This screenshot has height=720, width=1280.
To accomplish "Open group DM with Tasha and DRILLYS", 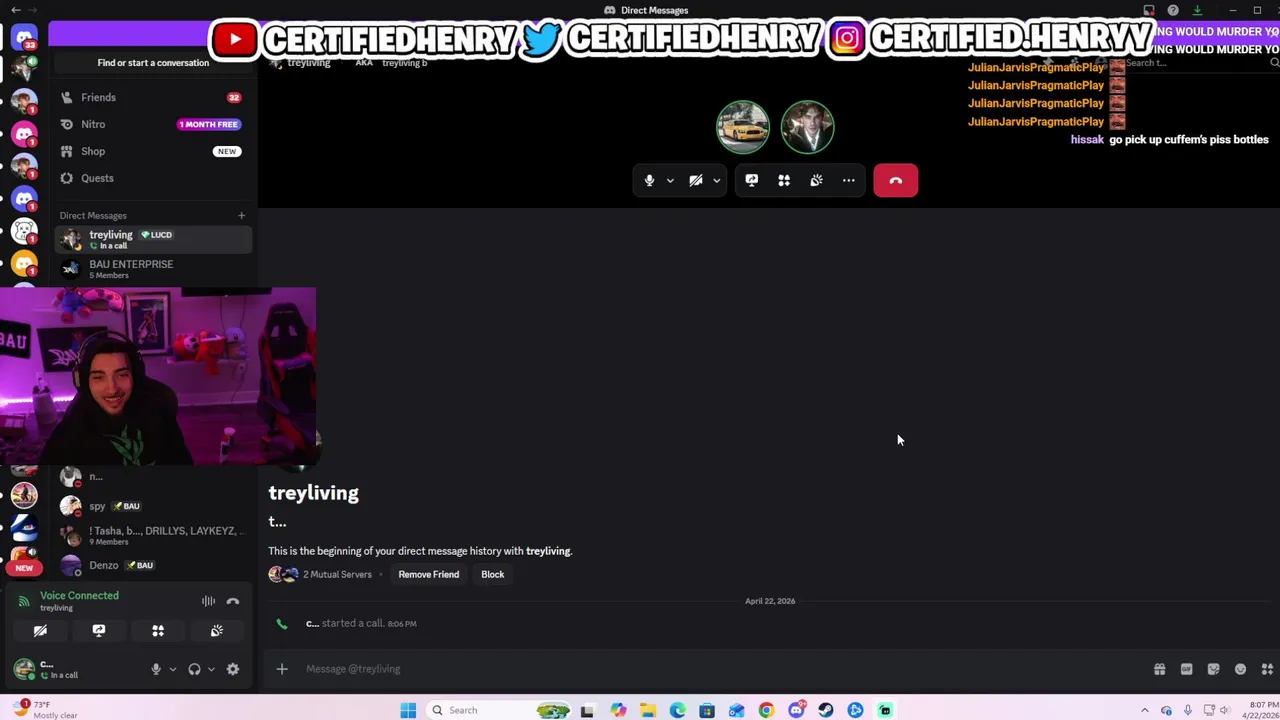I will 153,535.
